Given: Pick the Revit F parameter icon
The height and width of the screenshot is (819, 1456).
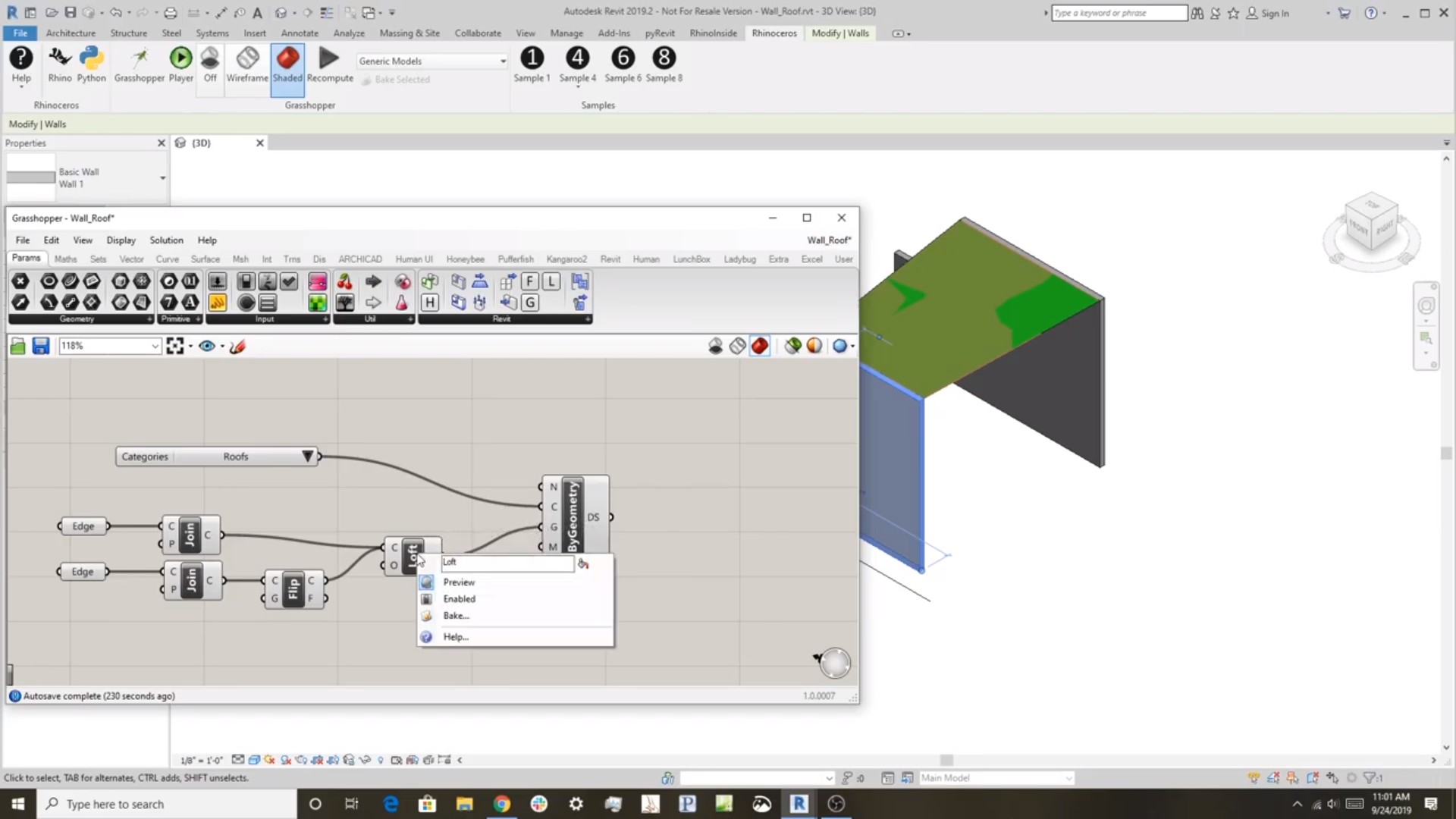Looking at the screenshot, I should [529, 281].
